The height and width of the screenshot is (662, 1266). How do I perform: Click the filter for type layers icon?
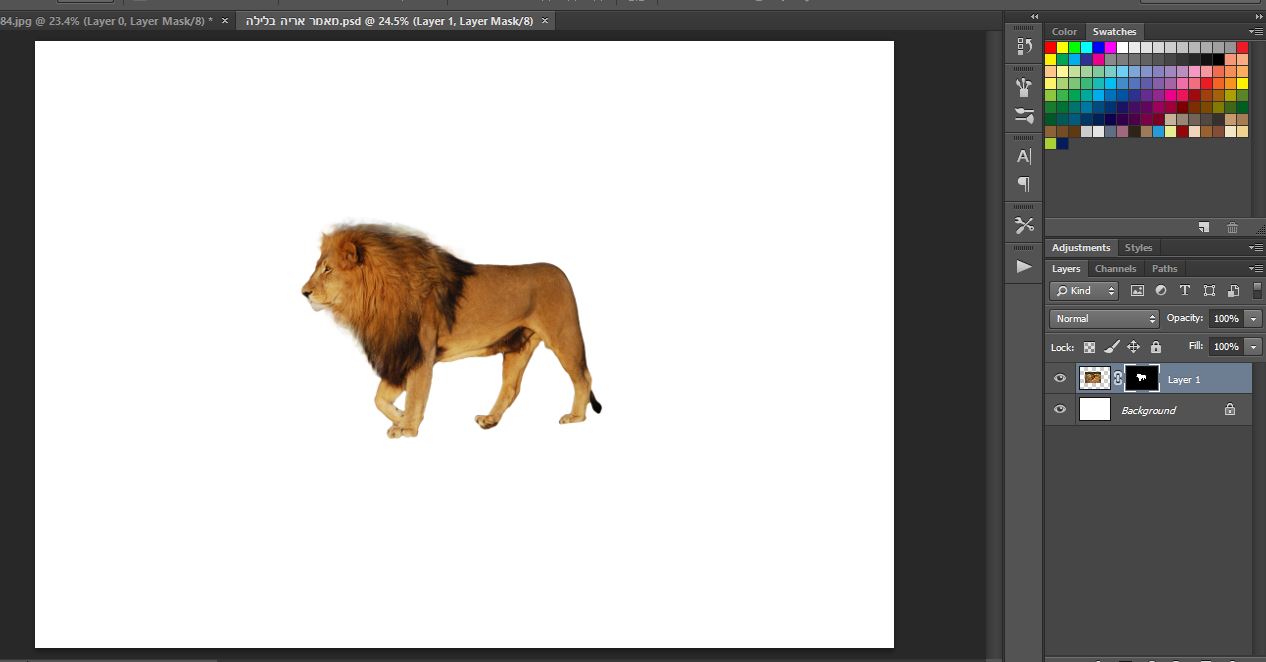point(1185,291)
